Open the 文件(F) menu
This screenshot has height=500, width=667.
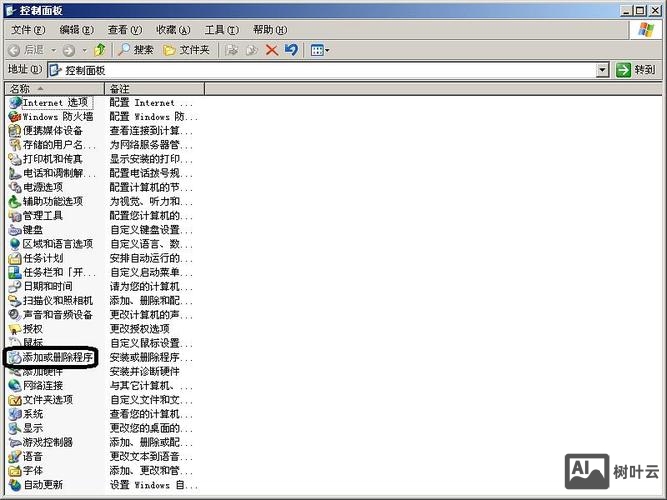click(28, 30)
